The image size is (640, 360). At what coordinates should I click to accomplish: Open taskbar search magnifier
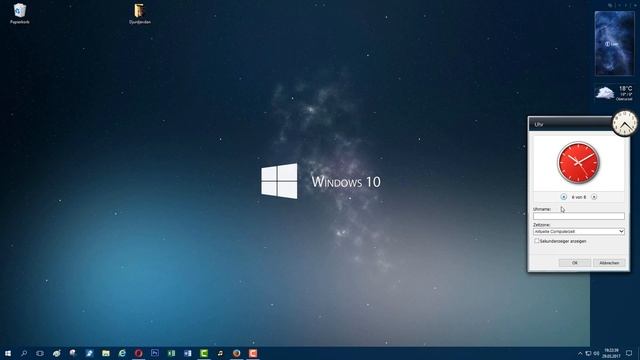(x=24, y=353)
